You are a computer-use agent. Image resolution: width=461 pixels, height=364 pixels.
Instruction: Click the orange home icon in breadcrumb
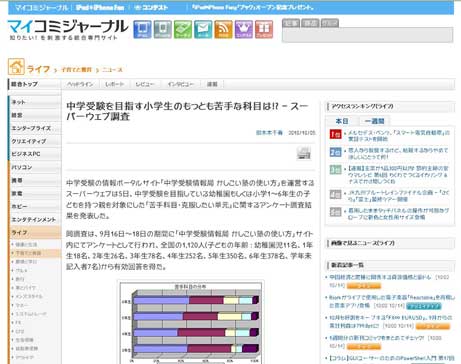click(16, 67)
